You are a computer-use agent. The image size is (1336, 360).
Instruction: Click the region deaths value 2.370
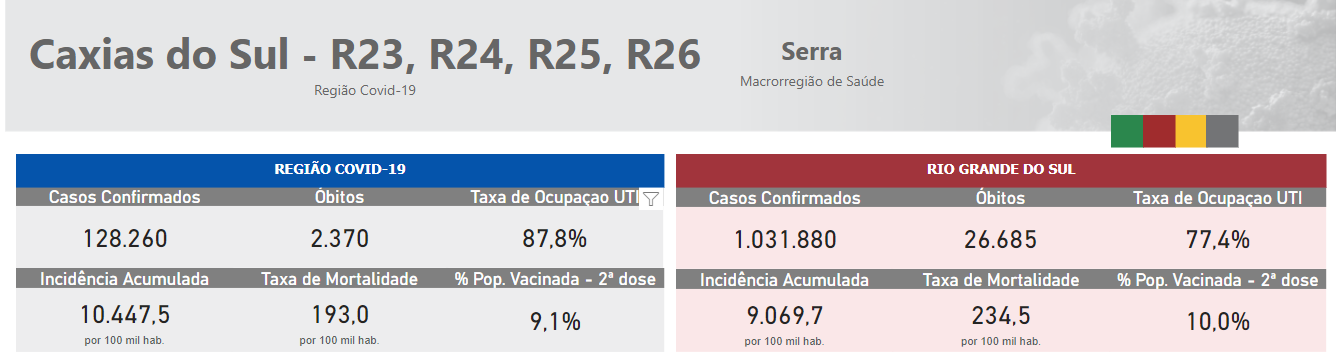[x=340, y=239]
